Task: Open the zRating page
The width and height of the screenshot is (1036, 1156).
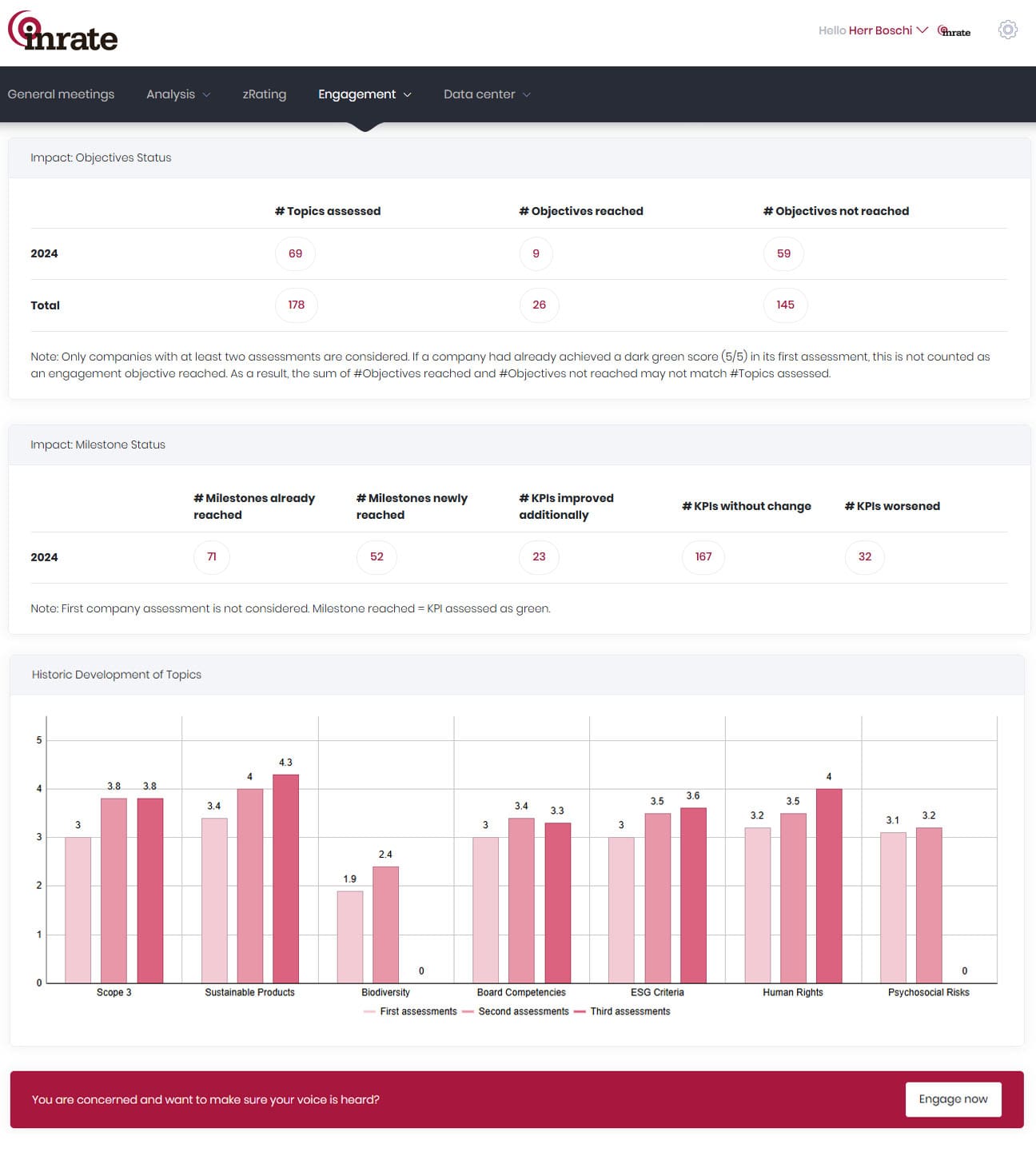Action: (x=265, y=94)
